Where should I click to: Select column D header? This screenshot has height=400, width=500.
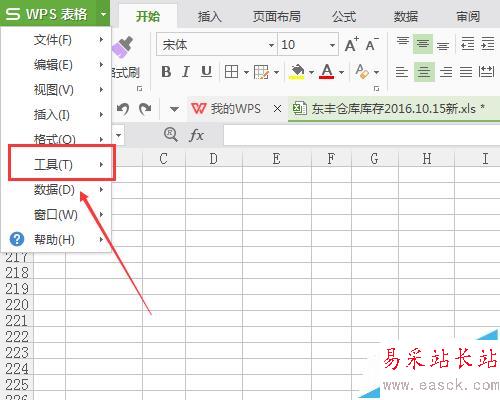(x=214, y=159)
